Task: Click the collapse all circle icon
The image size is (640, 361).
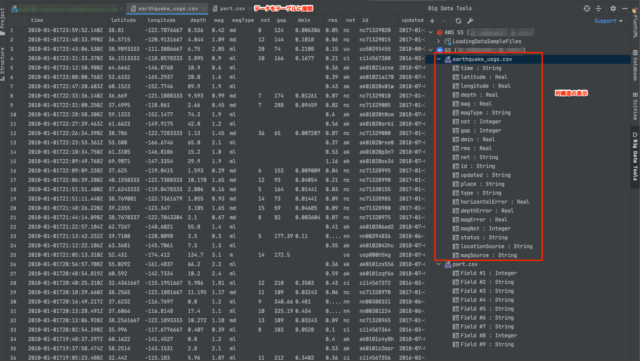Action: 587,8
